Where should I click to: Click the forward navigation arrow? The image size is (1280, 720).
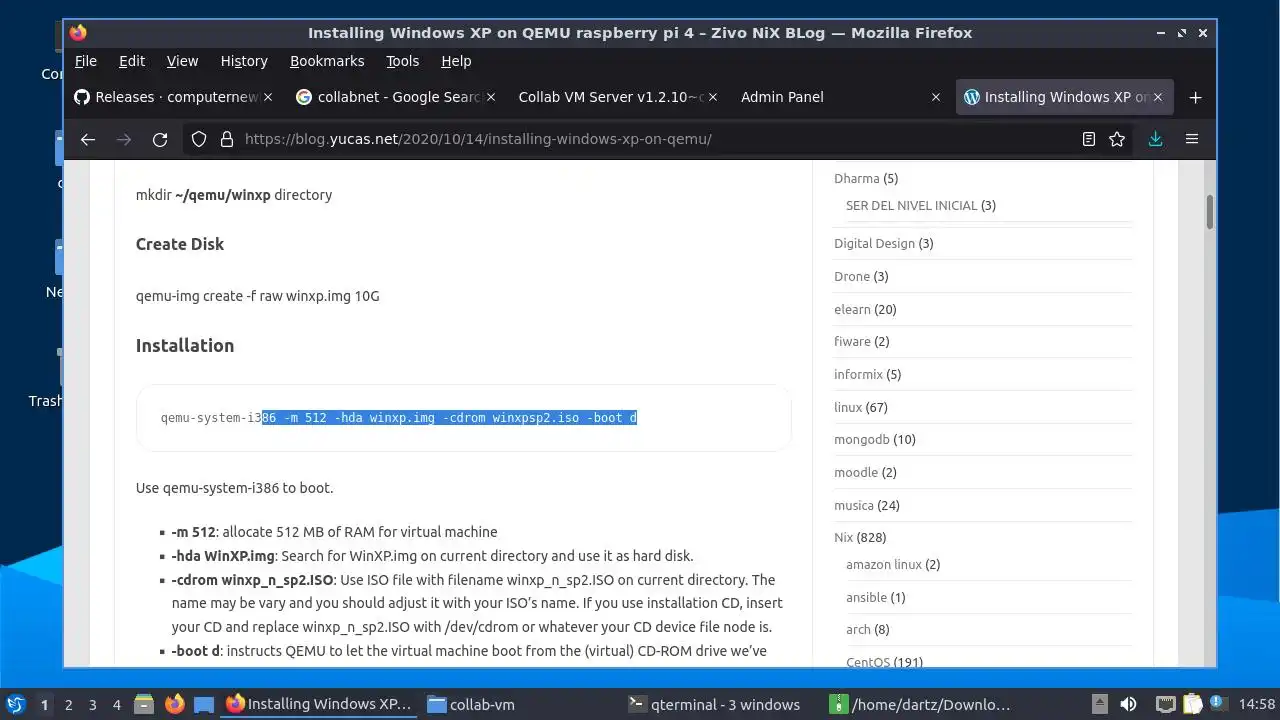click(124, 139)
